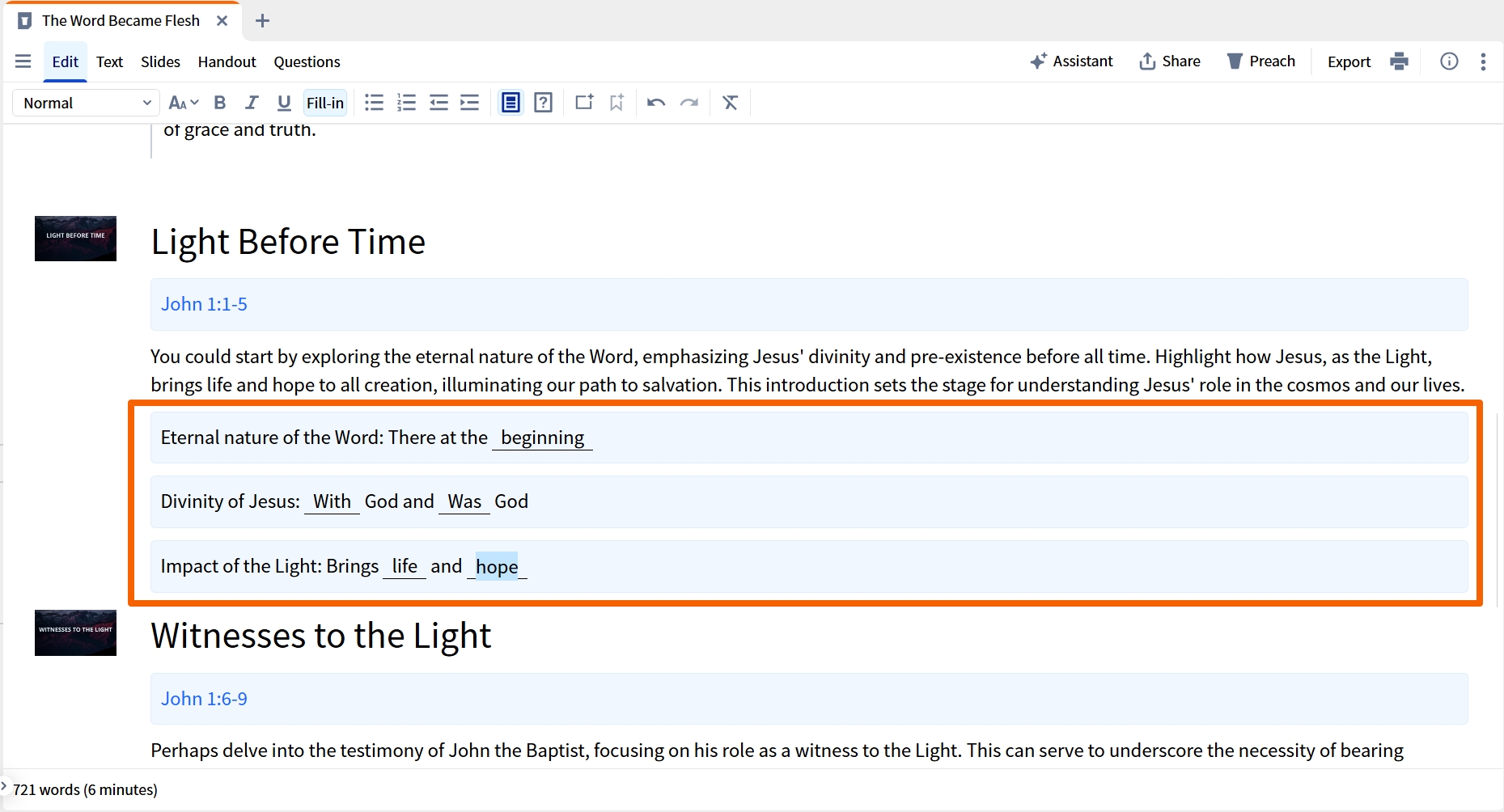Open the John 1:1-5 passage link

click(x=204, y=304)
